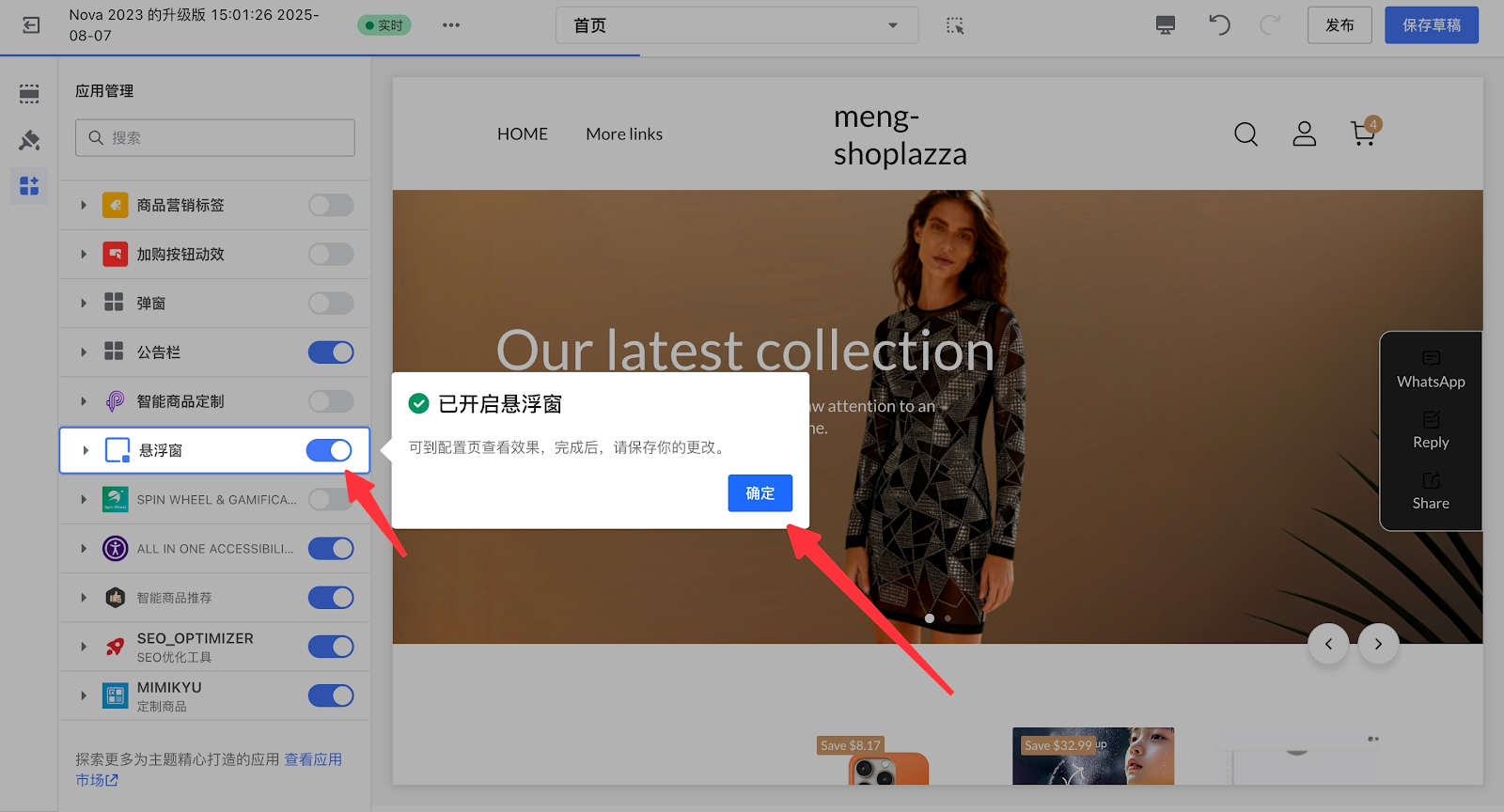The height and width of the screenshot is (812, 1504).
Task: Click HOME in the store navigation
Action: [522, 134]
